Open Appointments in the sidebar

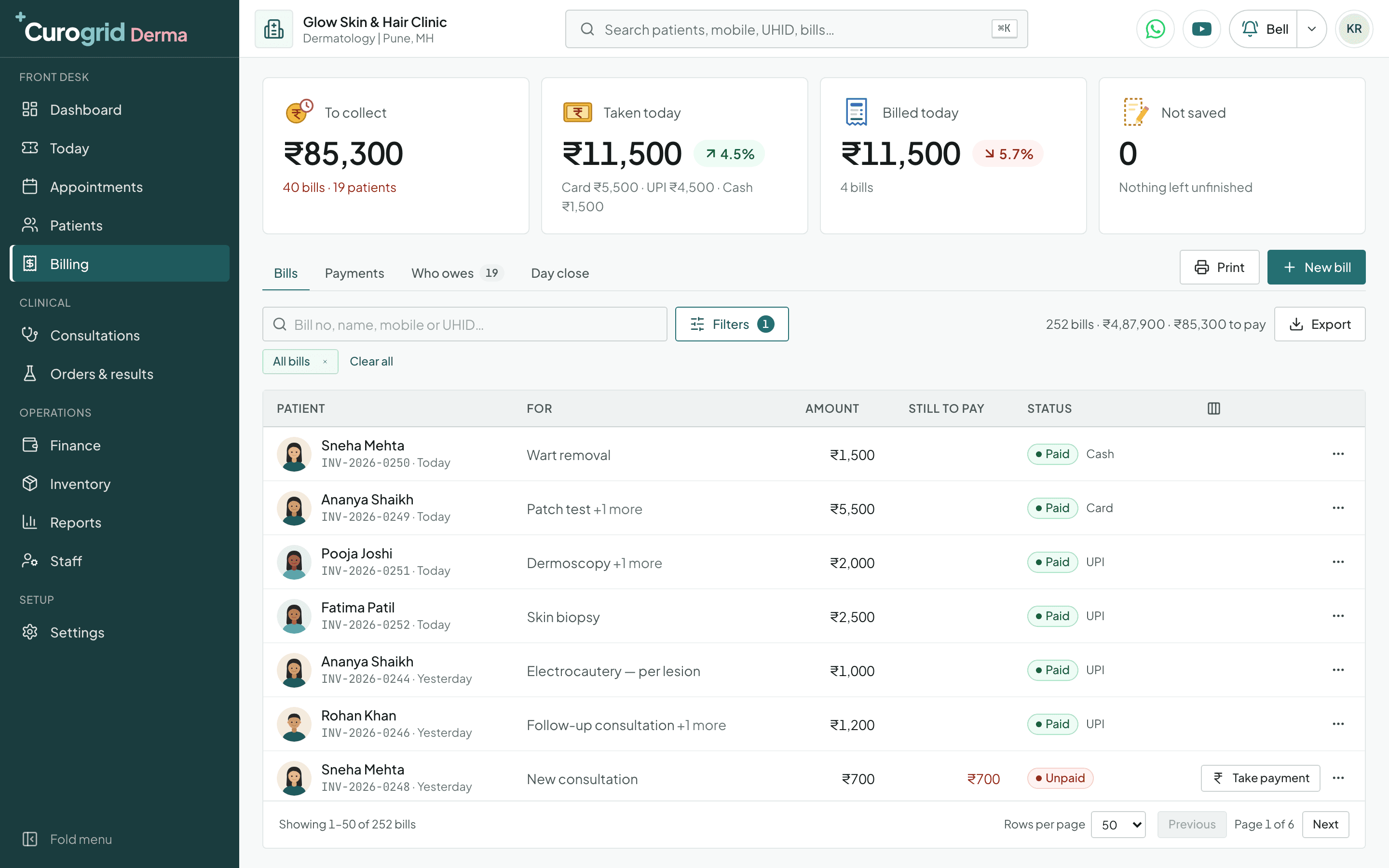coord(120,187)
